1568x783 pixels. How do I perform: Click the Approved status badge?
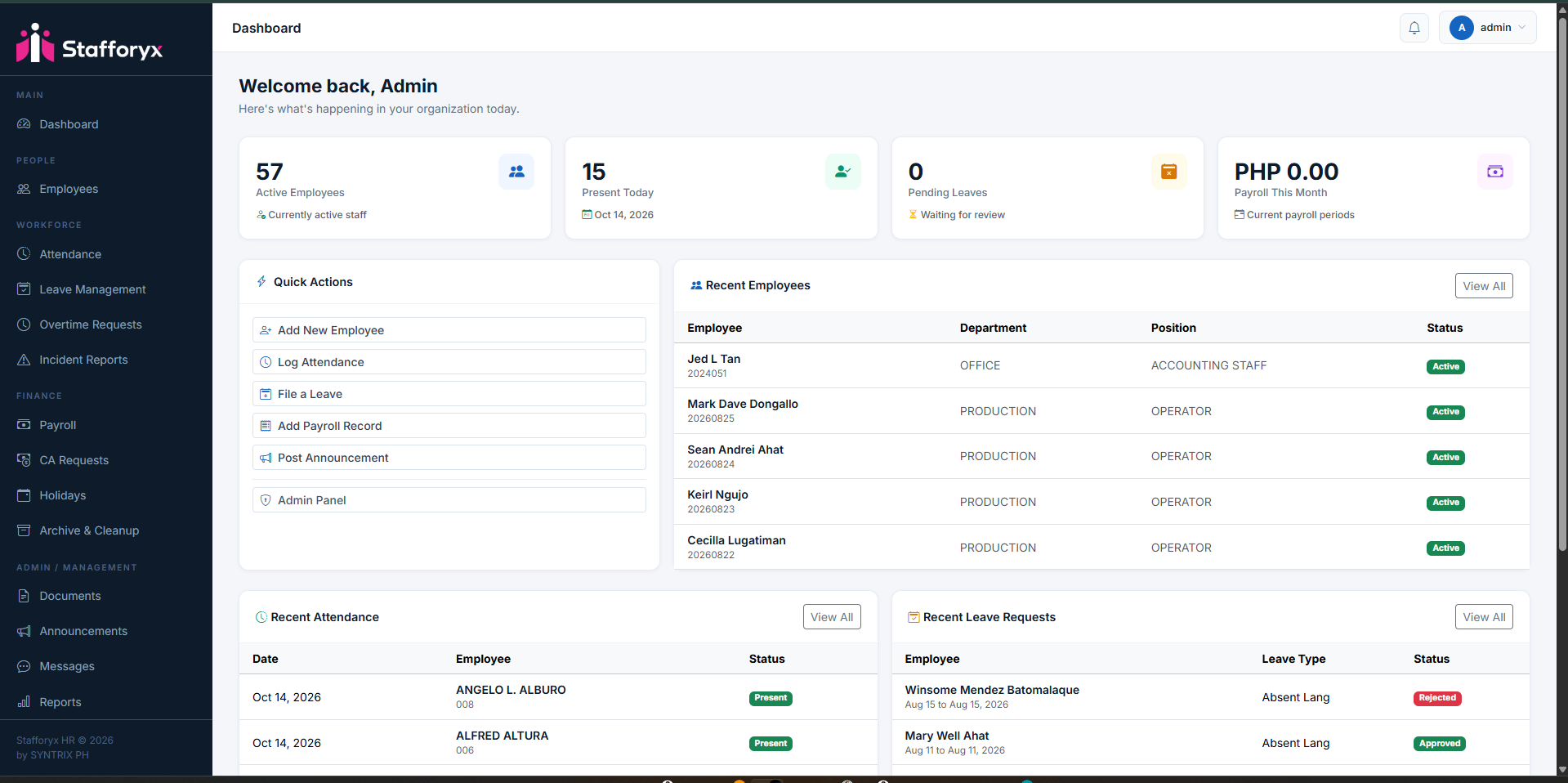tap(1440, 744)
